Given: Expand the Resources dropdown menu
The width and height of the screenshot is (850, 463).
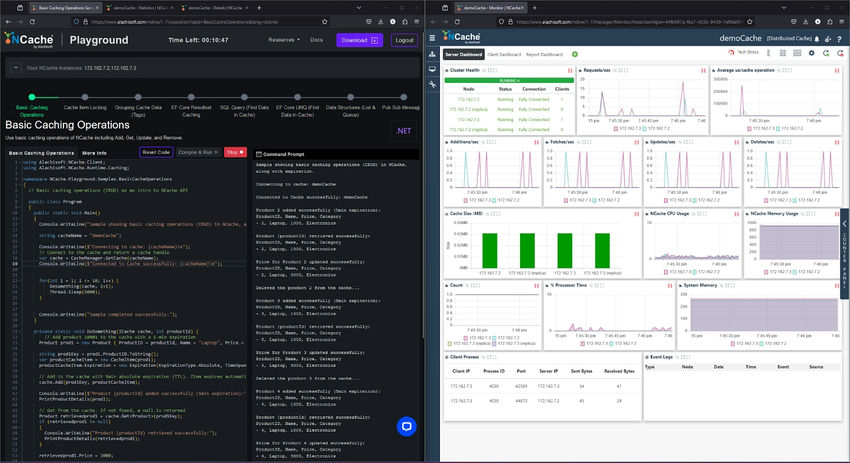Looking at the screenshot, I should (x=283, y=40).
